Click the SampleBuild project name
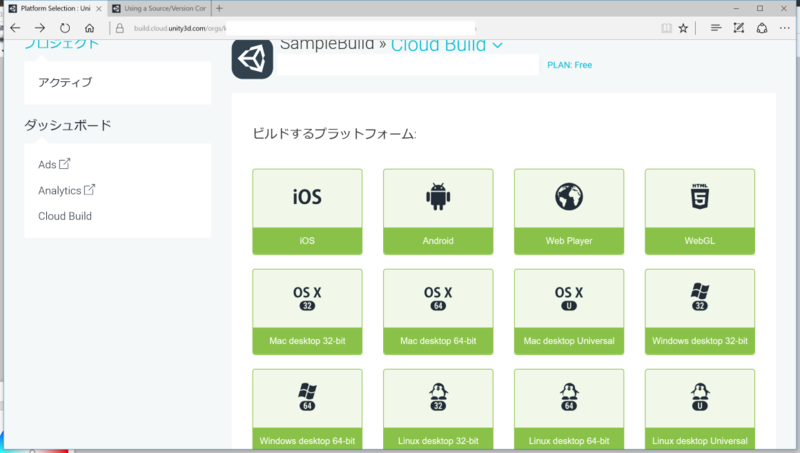The width and height of the screenshot is (800, 453). (327, 45)
